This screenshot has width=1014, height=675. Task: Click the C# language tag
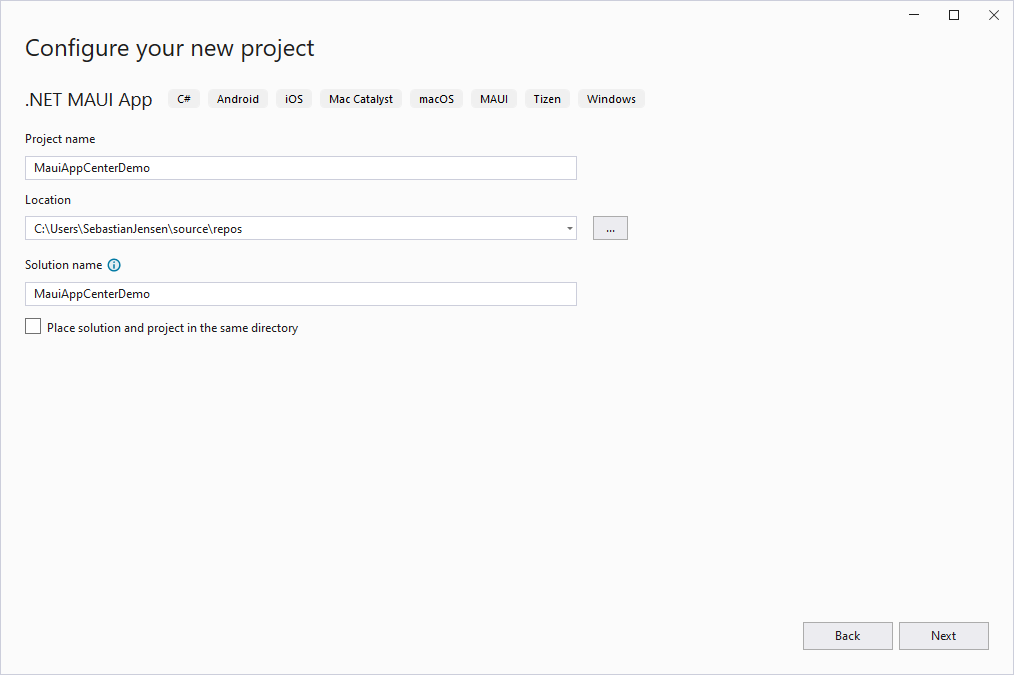(x=184, y=99)
